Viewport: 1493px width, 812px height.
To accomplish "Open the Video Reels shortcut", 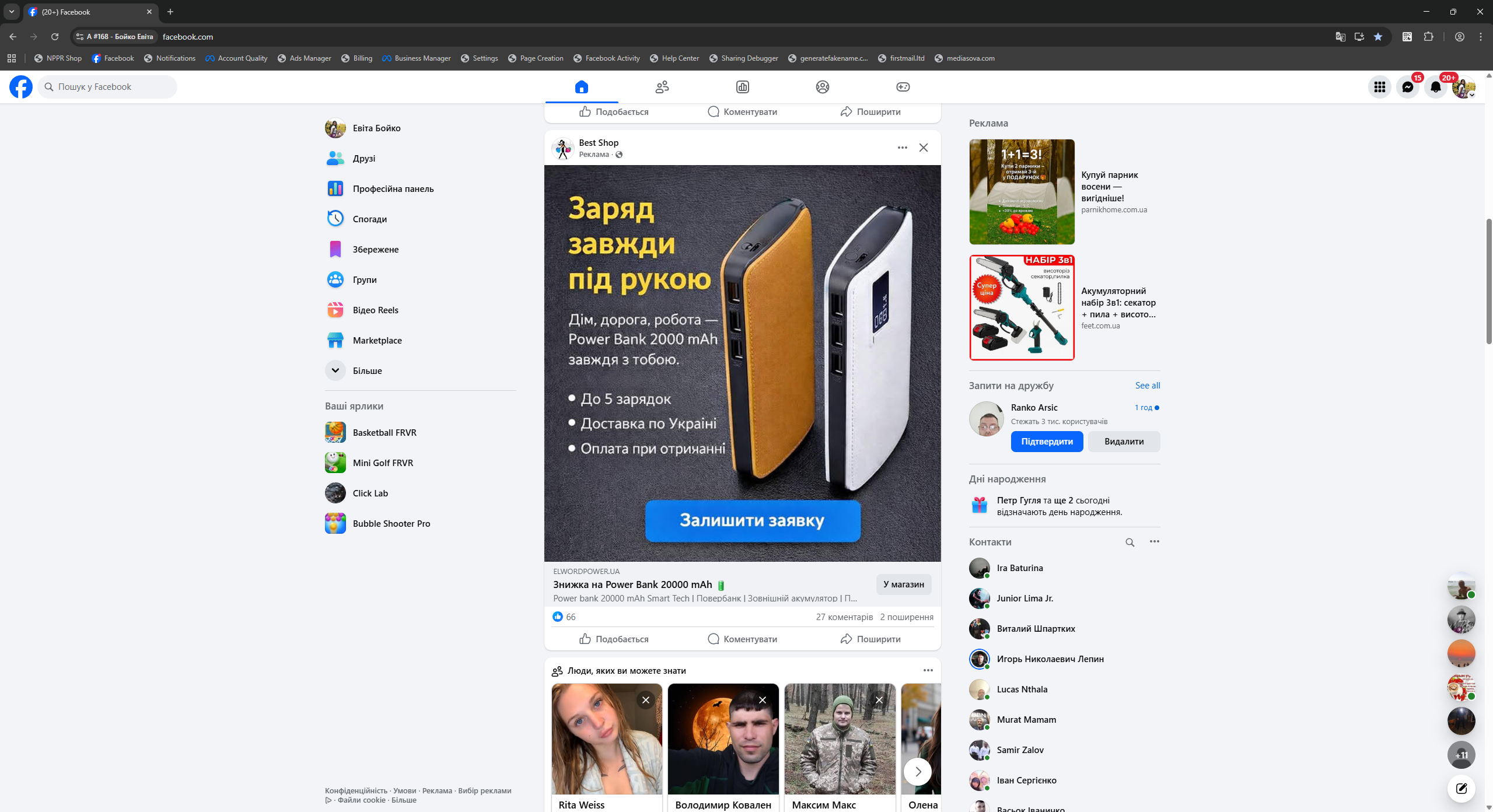I will [375, 310].
